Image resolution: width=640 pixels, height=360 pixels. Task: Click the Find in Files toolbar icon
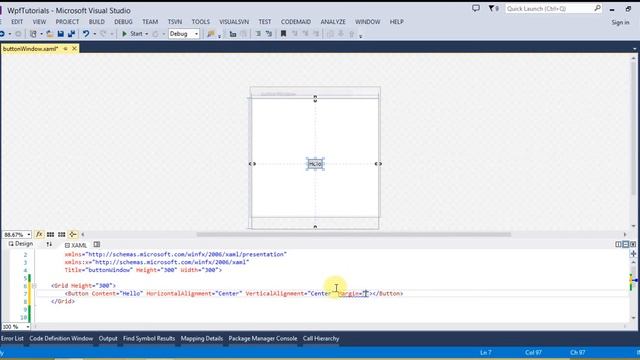211,34
